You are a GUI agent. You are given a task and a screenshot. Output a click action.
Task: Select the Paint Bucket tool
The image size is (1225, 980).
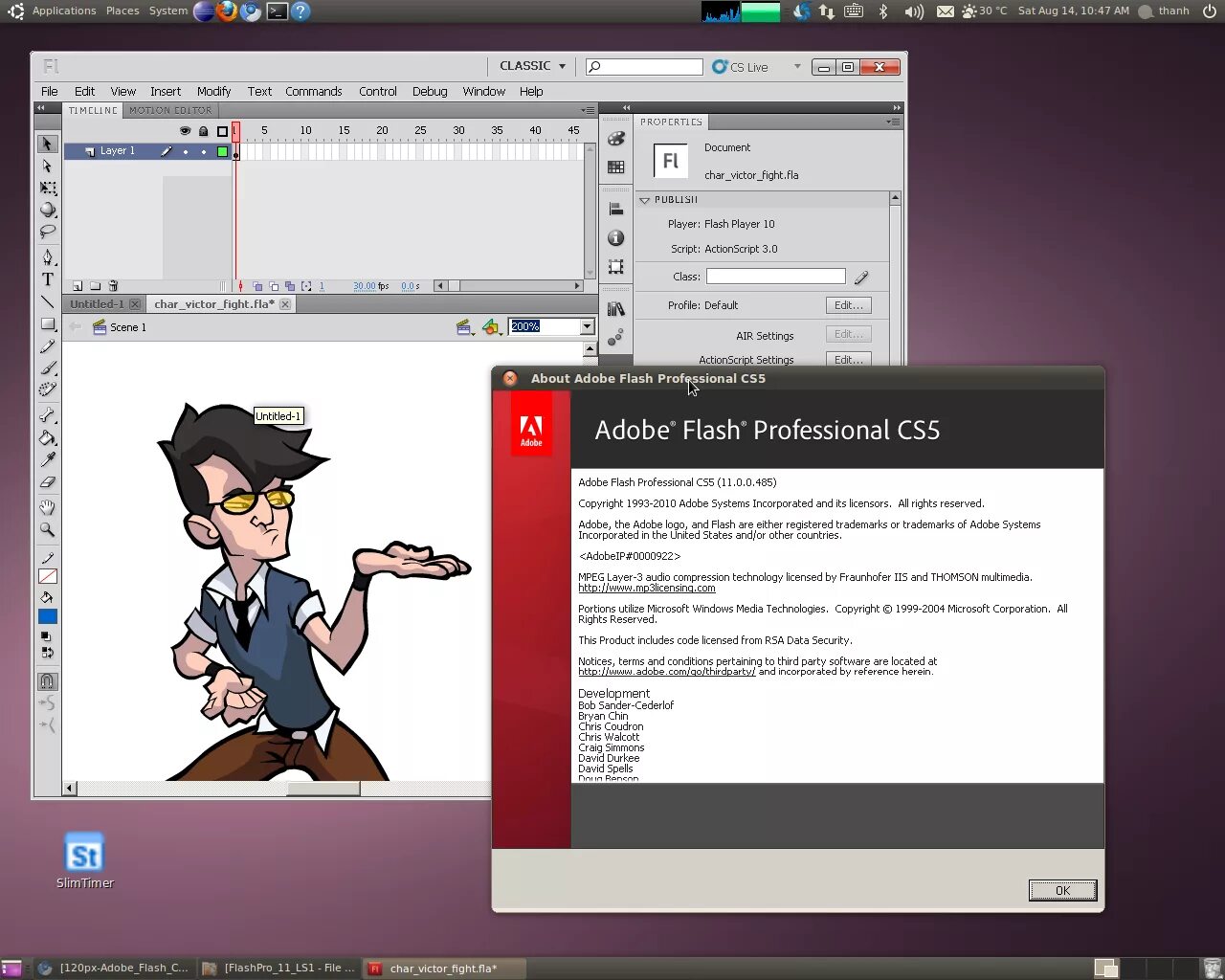pyautogui.click(x=47, y=438)
